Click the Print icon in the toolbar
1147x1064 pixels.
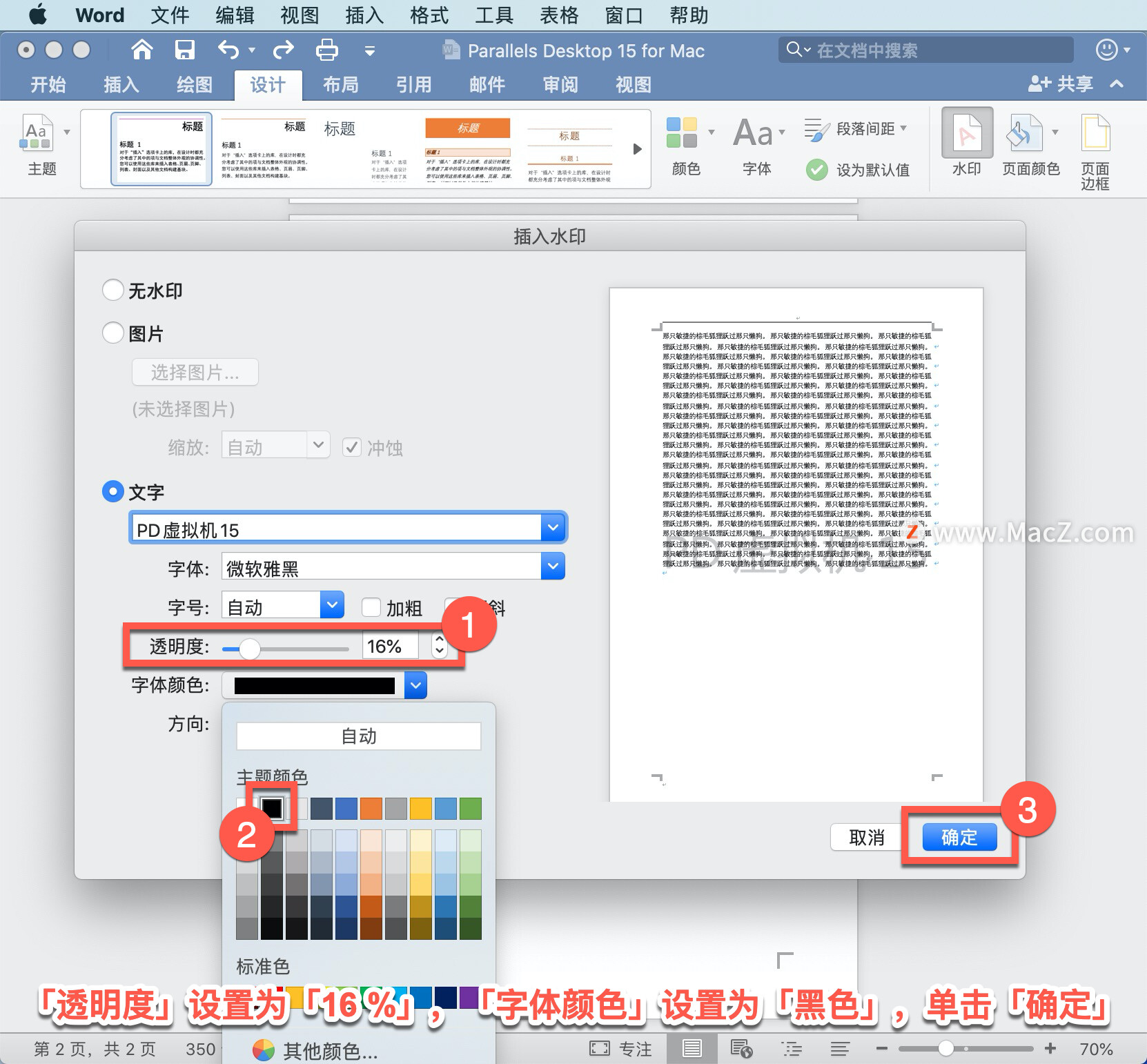[326, 50]
